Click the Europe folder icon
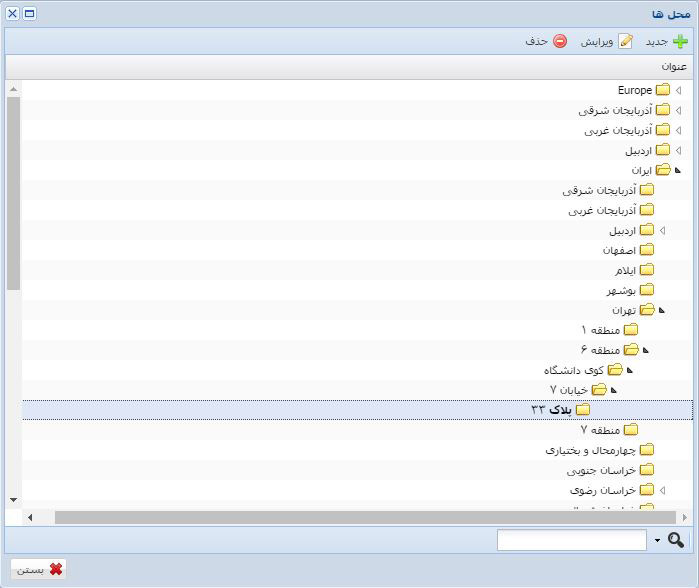 click(663, 90)
